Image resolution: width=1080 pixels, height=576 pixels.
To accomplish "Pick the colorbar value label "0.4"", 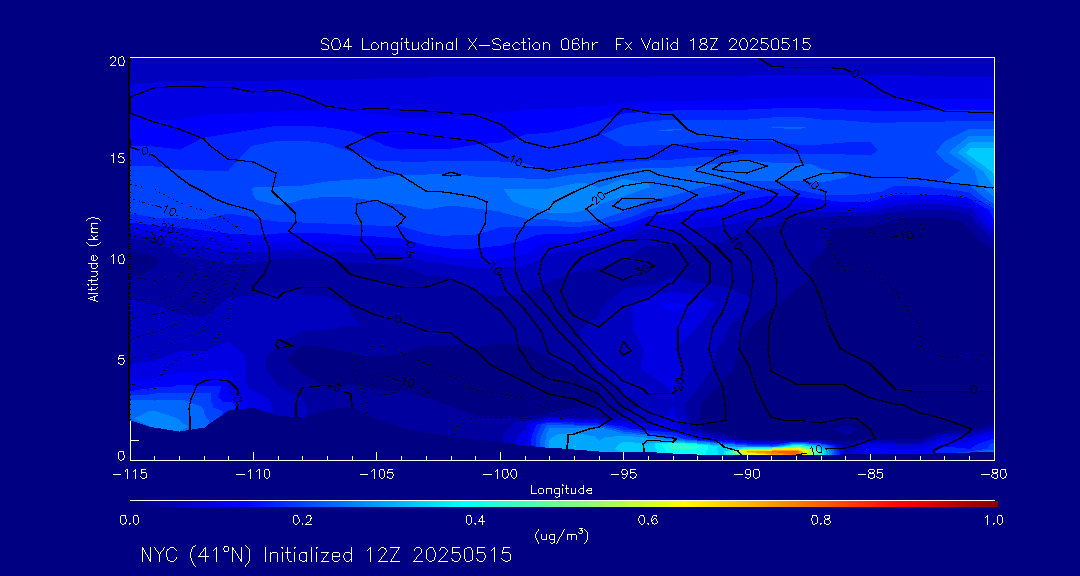I will click(476, 520).
